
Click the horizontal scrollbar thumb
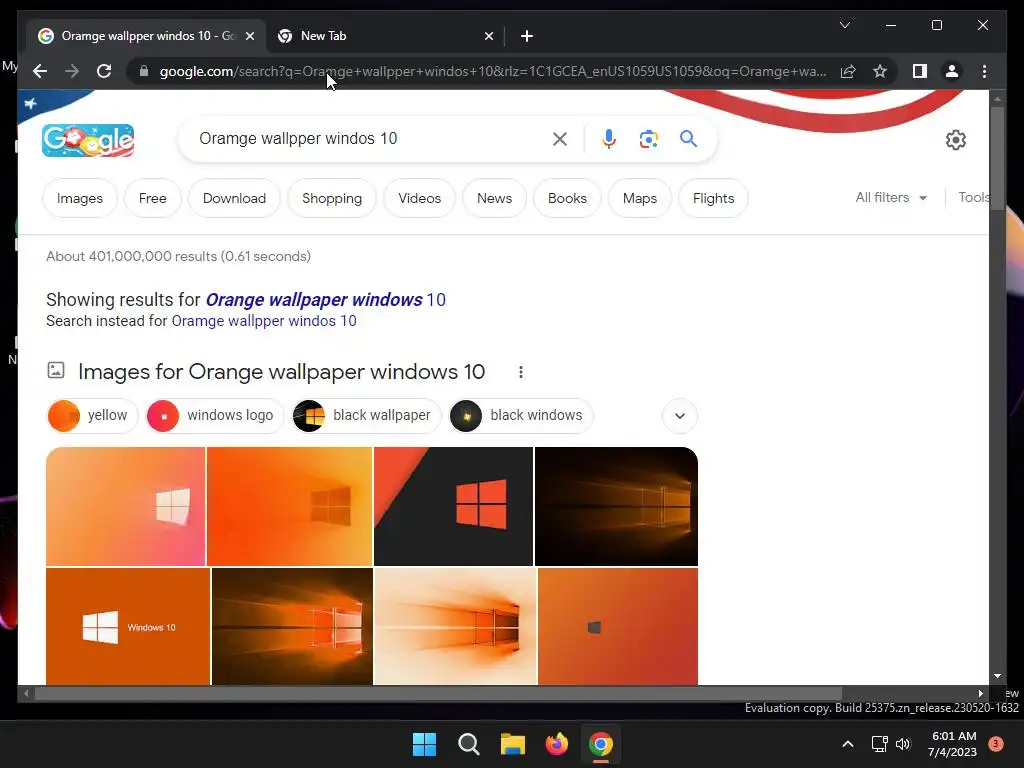[x=438, y=693]
